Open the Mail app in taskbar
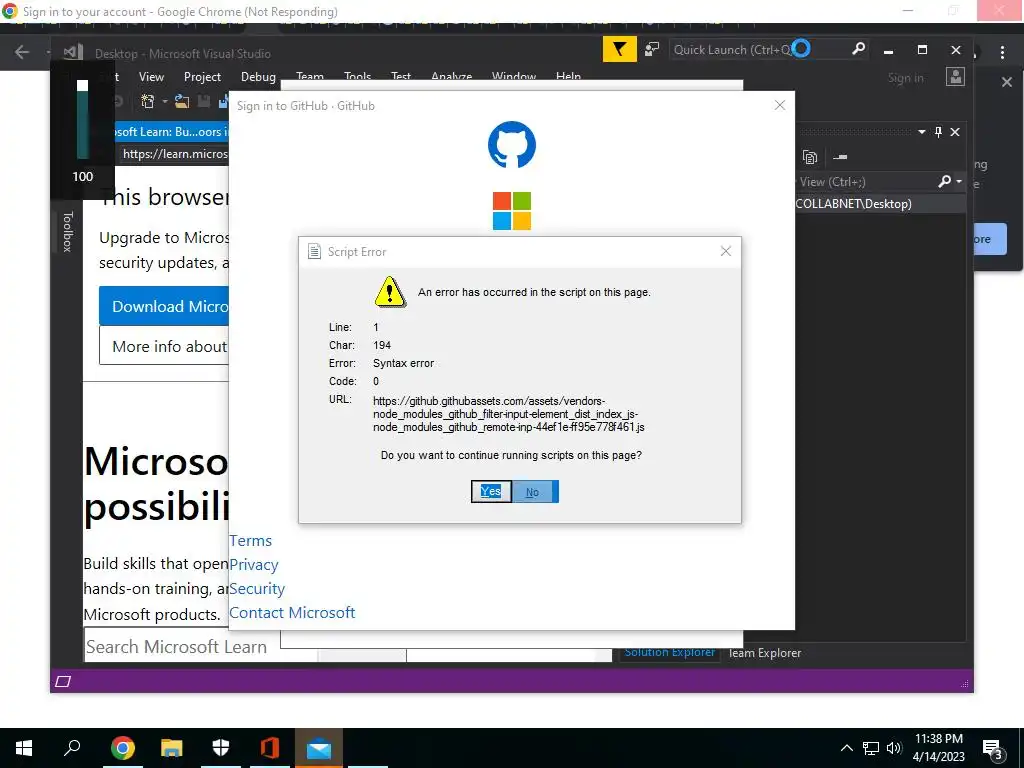1024x768 pixels. coord(319,748)
